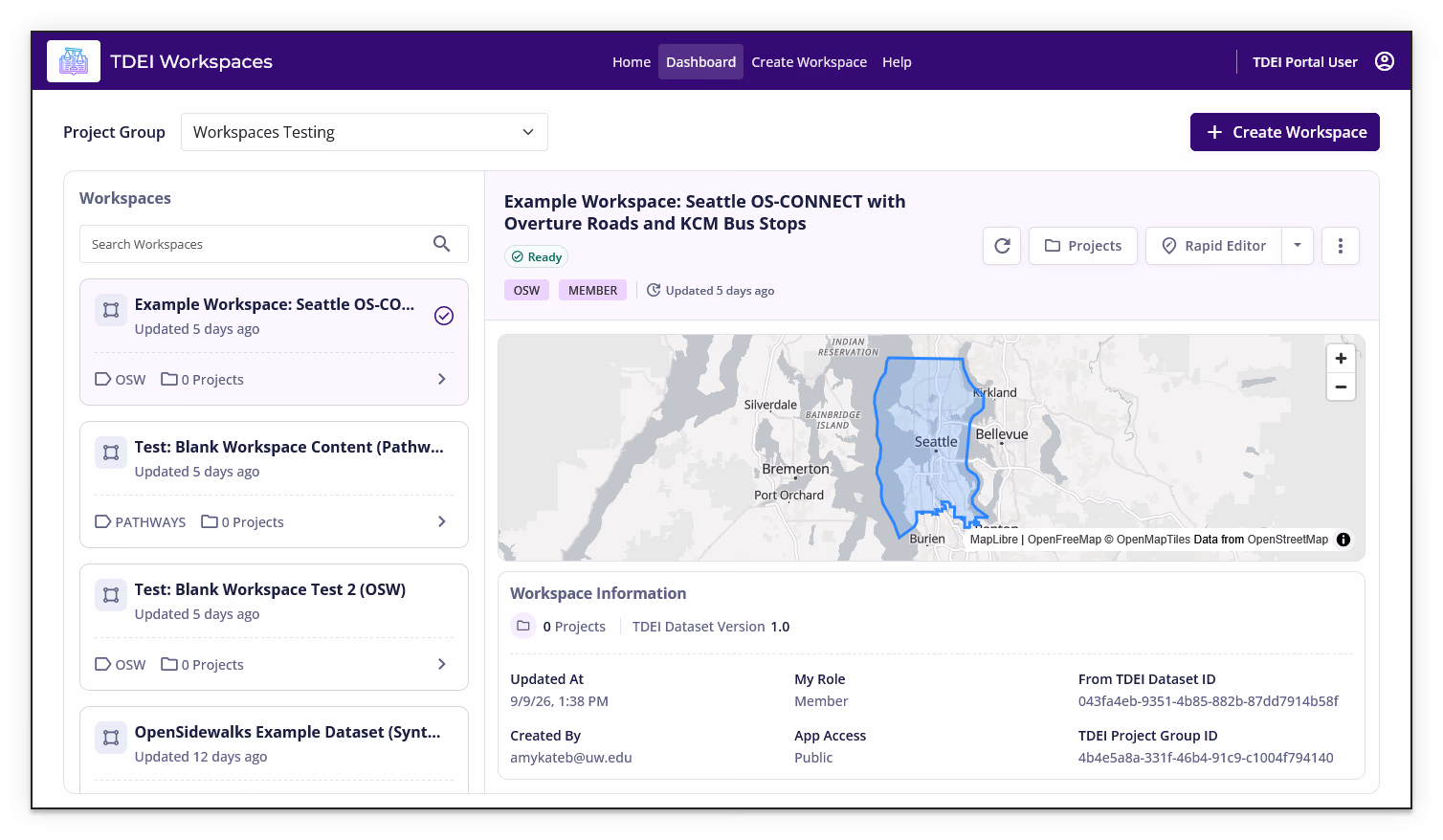This screenshot has width=1443, height=840.
Task: Click the search magnifier icon in Workspaces
Action: coord(441,244)
